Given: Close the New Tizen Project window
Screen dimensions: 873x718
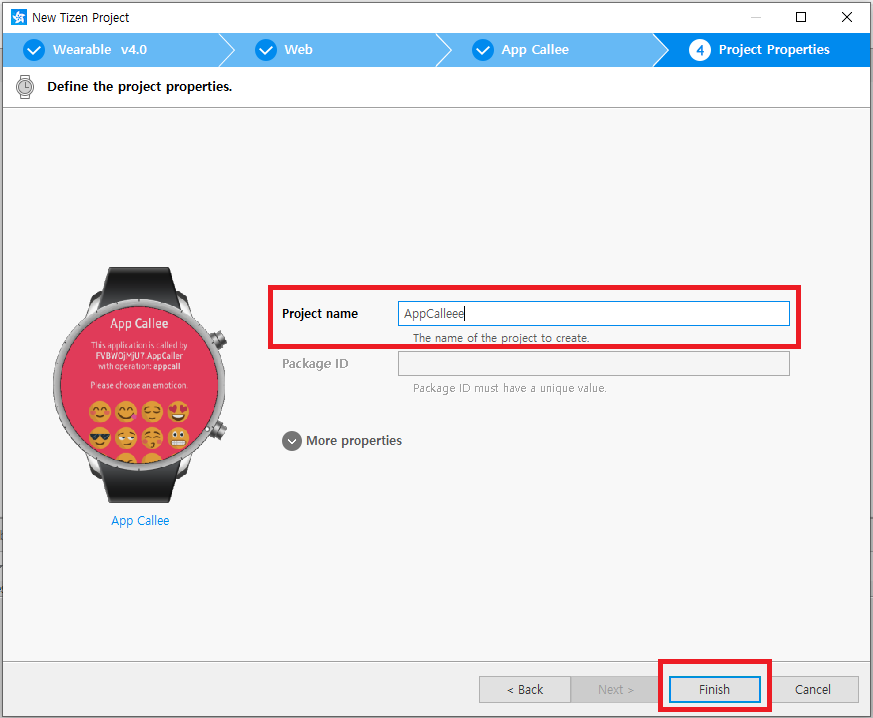Looking at the screenshot, I should coord(847,17).
